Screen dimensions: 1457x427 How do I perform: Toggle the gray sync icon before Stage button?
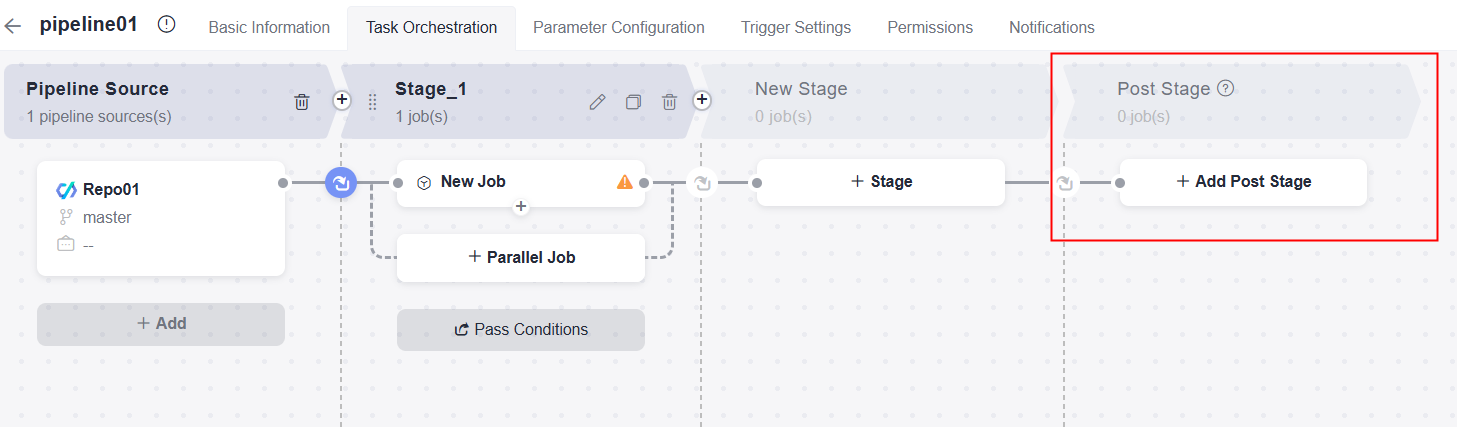click(702, 183)
